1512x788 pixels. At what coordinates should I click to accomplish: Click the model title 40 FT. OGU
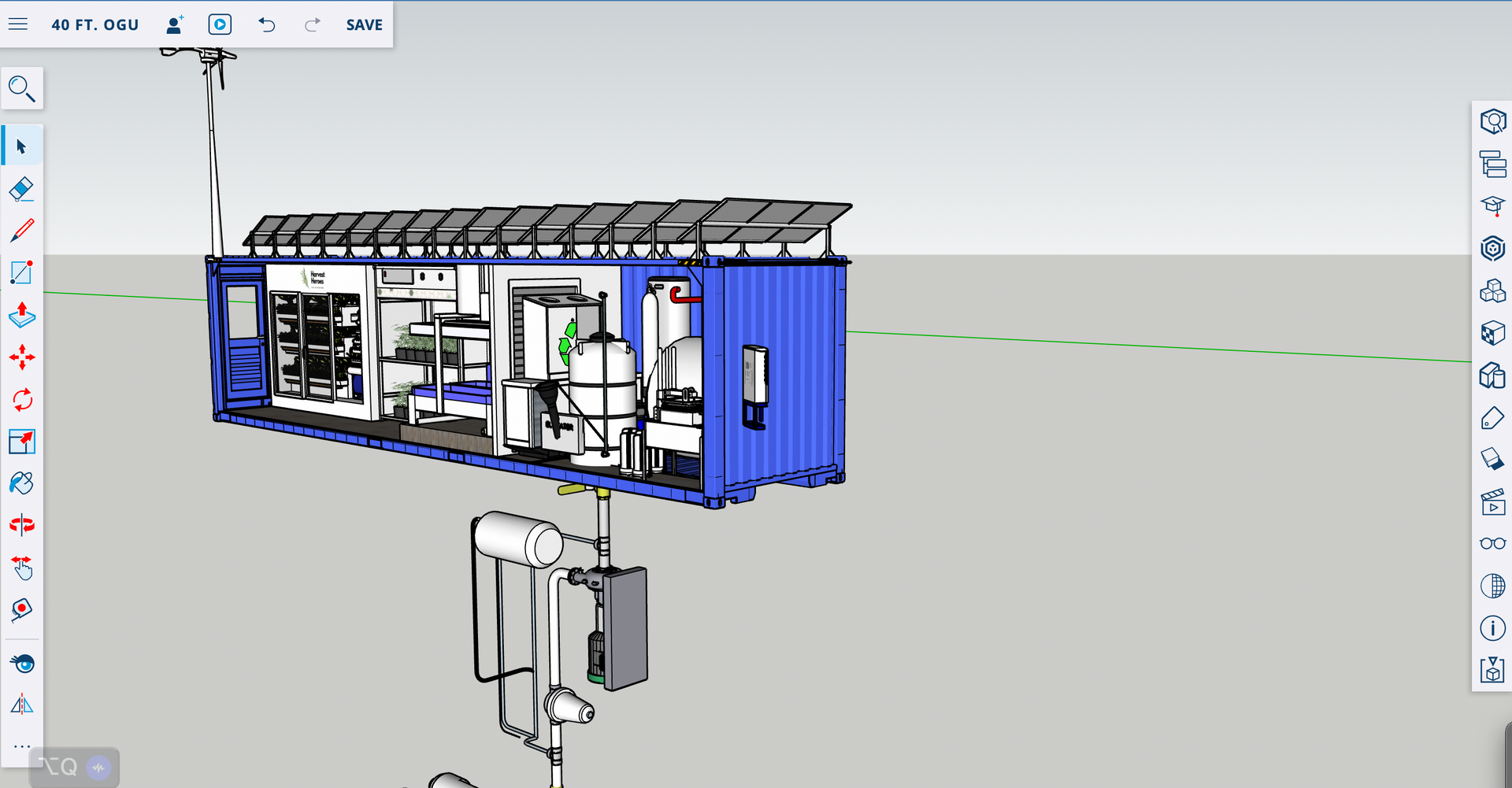click(95, 25)
